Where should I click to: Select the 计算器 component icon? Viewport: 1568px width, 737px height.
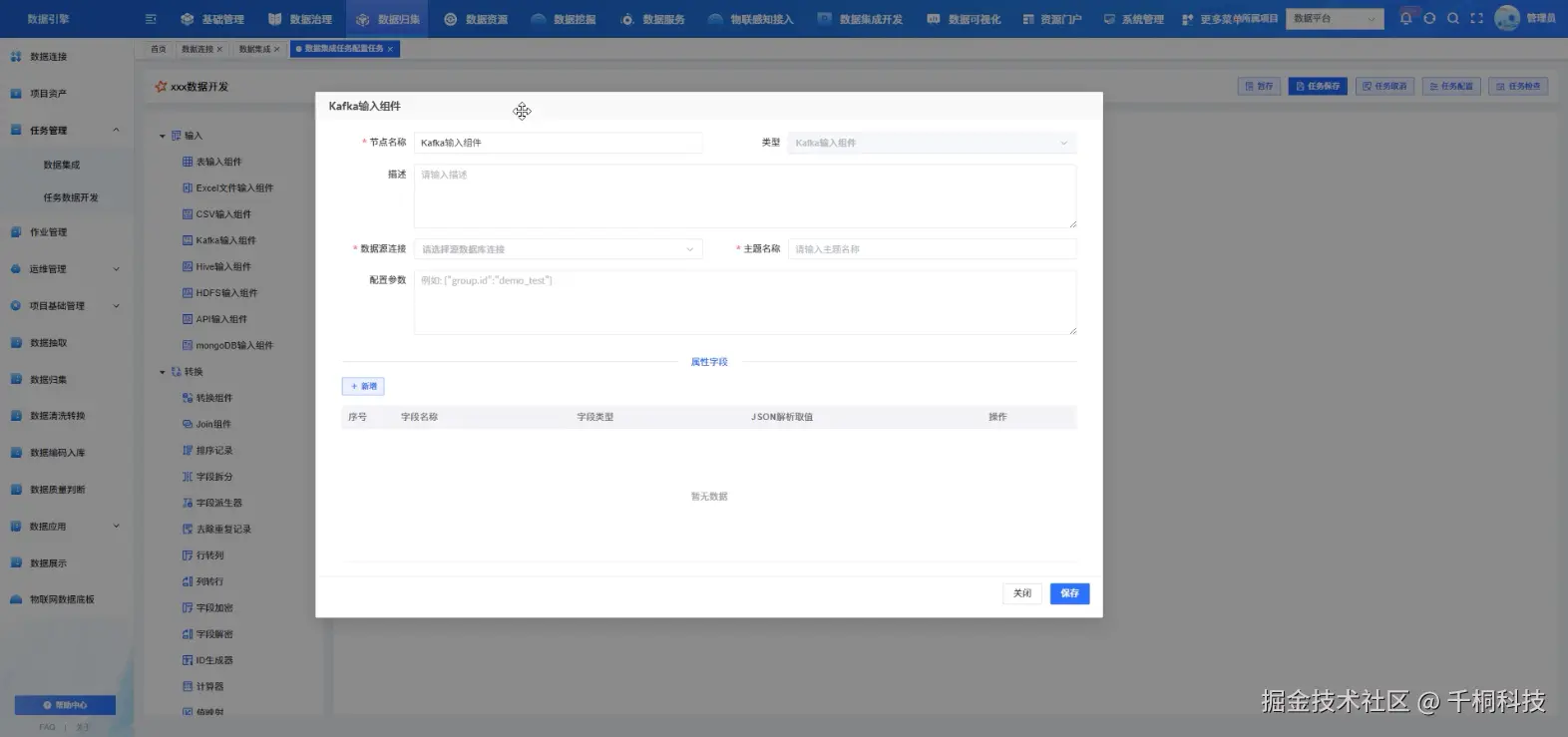click(188, 687)
